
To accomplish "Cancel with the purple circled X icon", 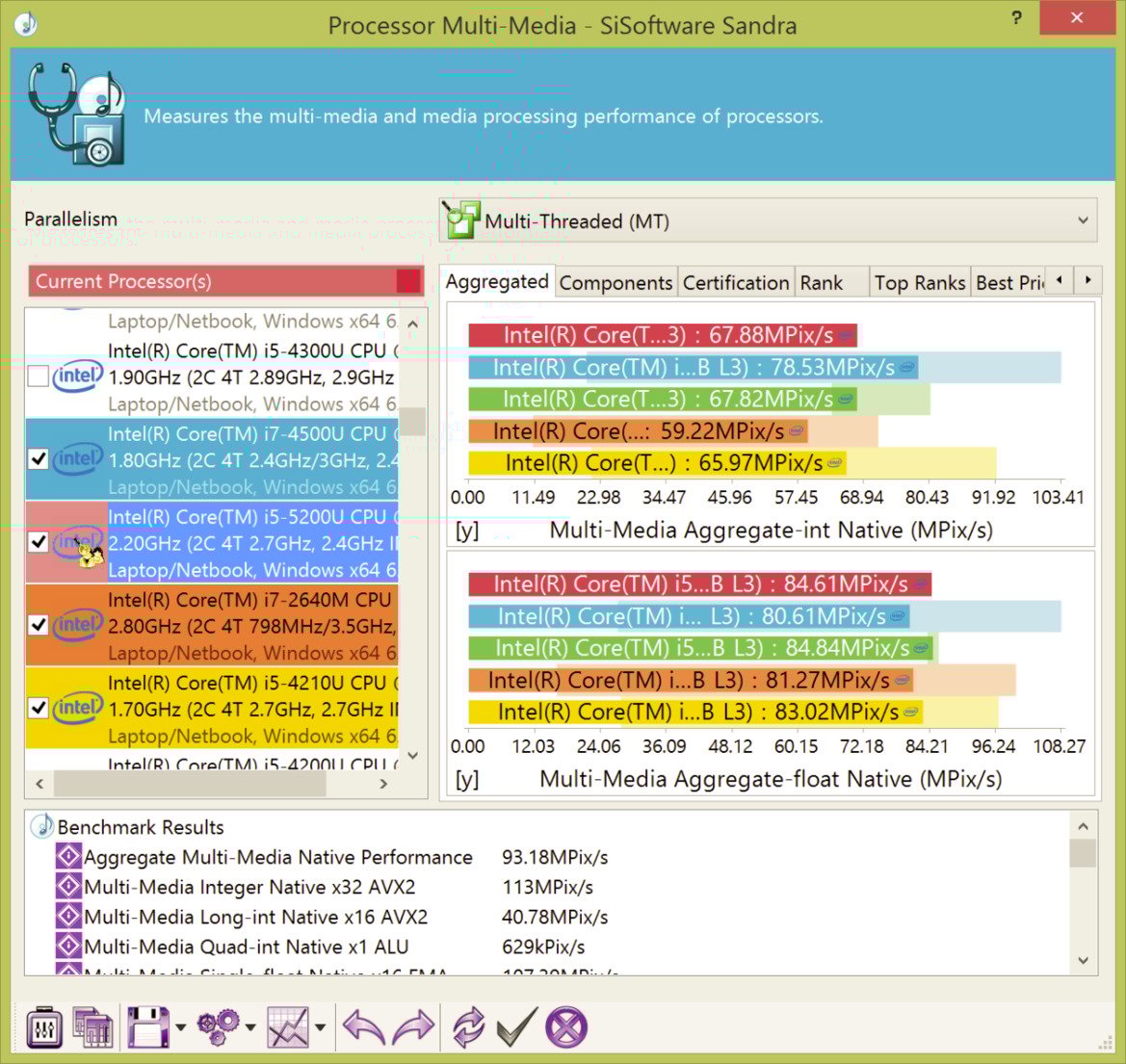I will [x=566, y=1027].
